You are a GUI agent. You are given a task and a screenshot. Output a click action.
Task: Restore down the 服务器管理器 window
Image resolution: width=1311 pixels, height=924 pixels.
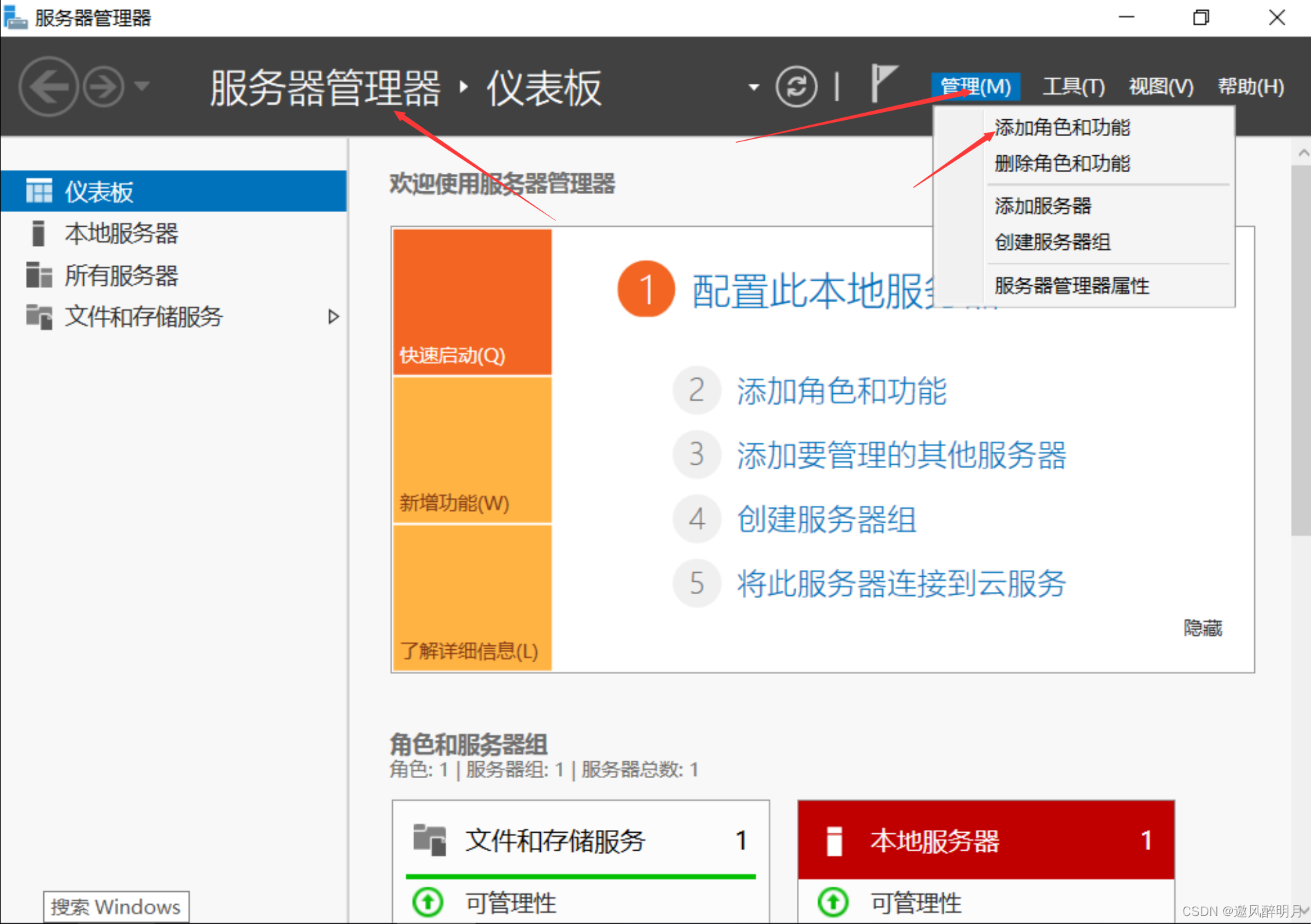[x=1201, y=17]
